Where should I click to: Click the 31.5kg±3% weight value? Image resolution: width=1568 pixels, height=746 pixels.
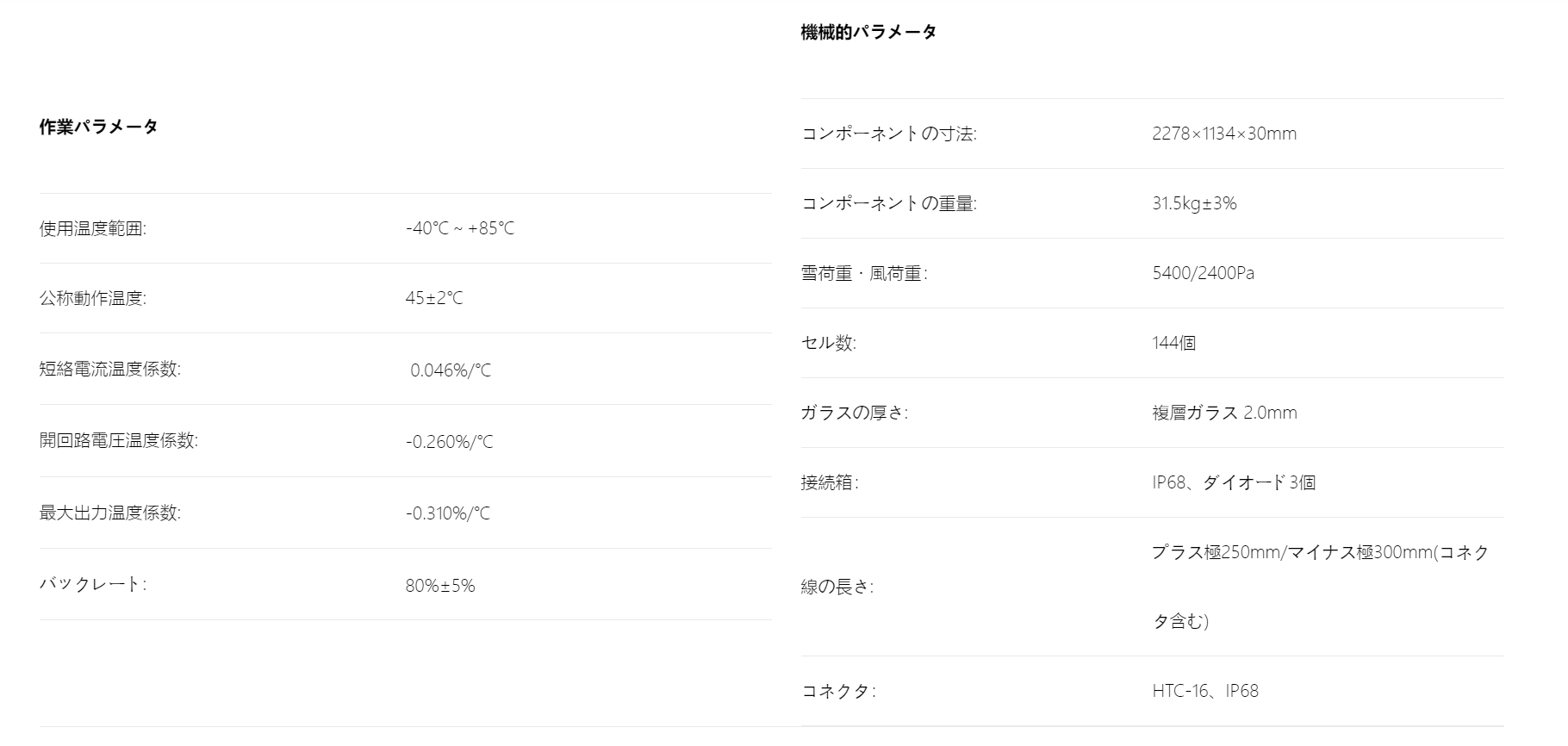click(x=1194, y=204)
